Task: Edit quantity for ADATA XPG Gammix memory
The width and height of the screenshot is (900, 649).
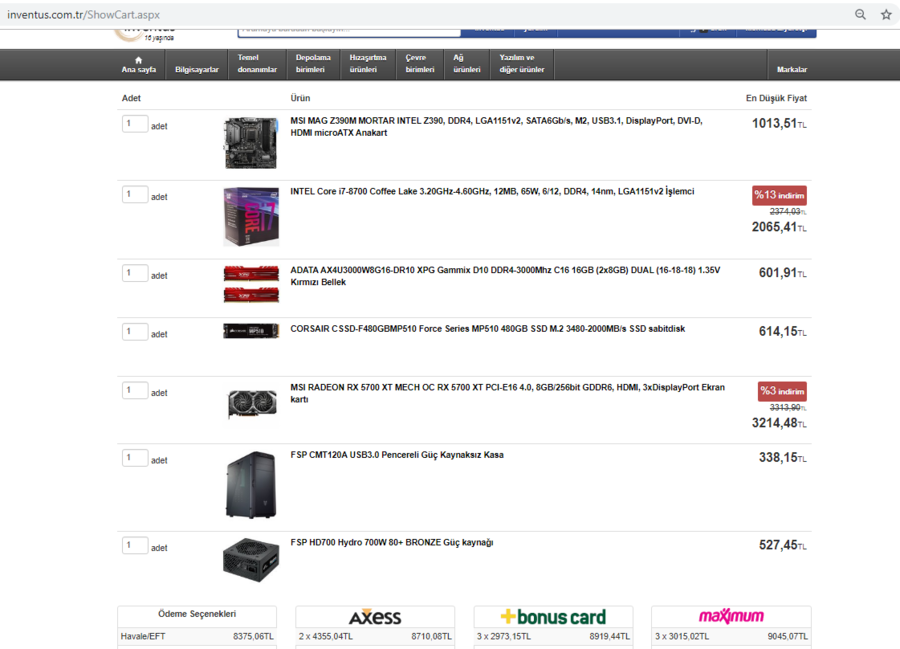Action: pyautogui.click(x=135, y=273)
